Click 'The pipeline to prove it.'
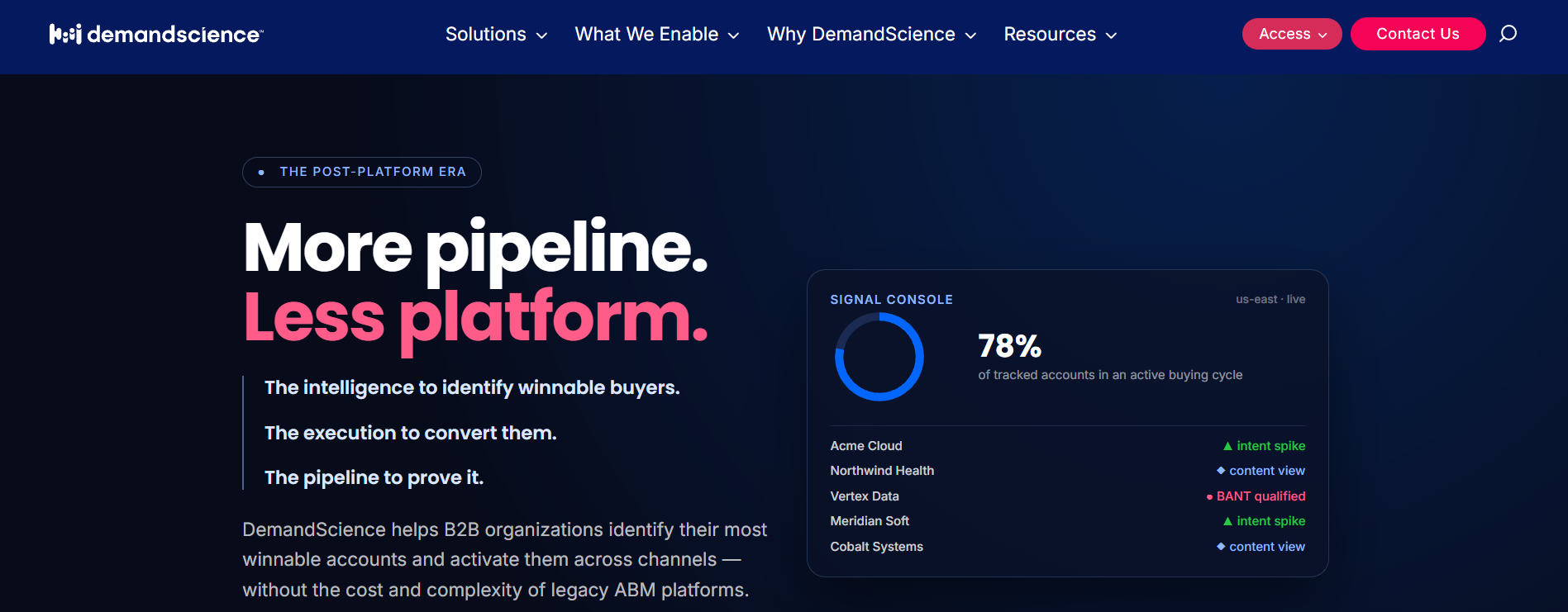 coord(374,477)
